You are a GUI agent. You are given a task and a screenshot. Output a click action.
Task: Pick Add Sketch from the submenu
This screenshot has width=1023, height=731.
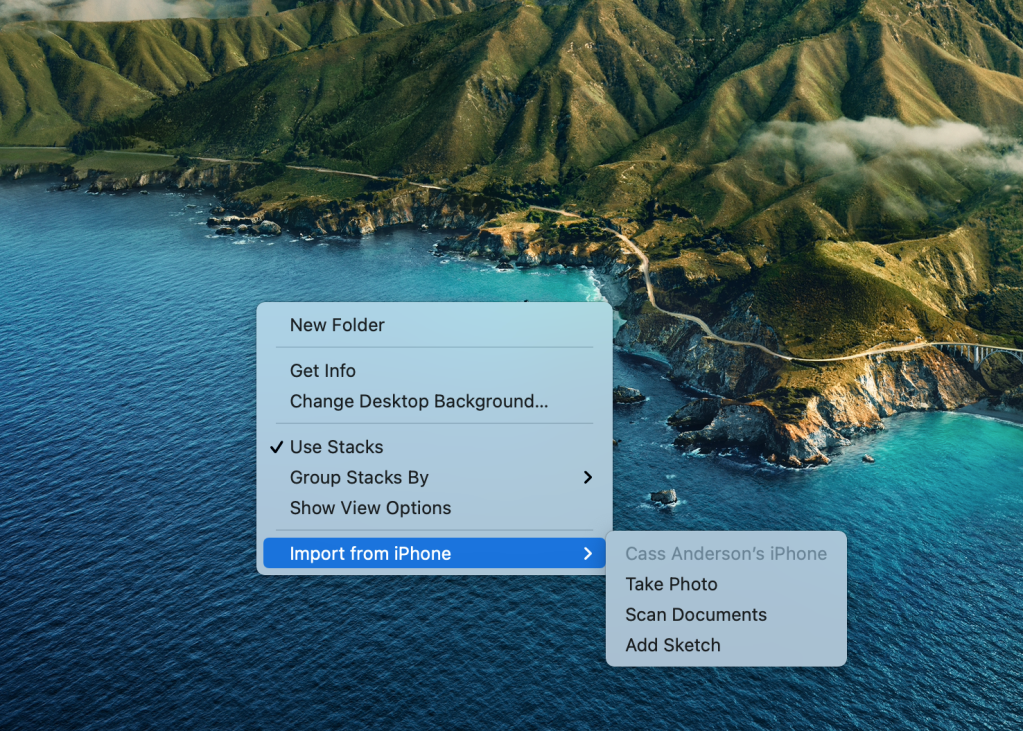(x=672, y=646)
